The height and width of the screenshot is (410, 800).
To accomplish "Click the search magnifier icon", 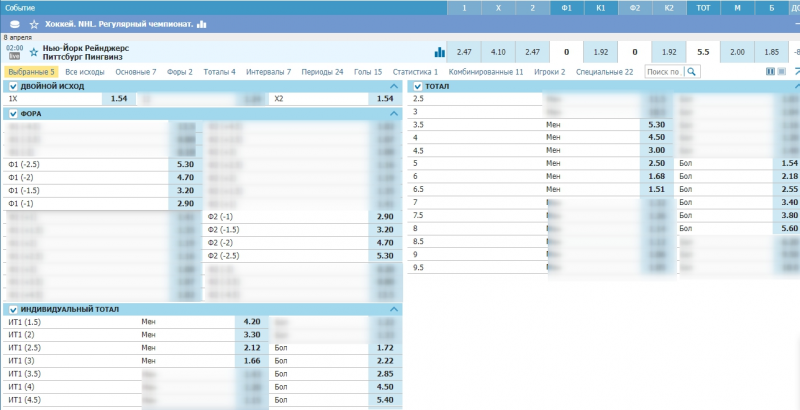I will [x=691, y=72].
